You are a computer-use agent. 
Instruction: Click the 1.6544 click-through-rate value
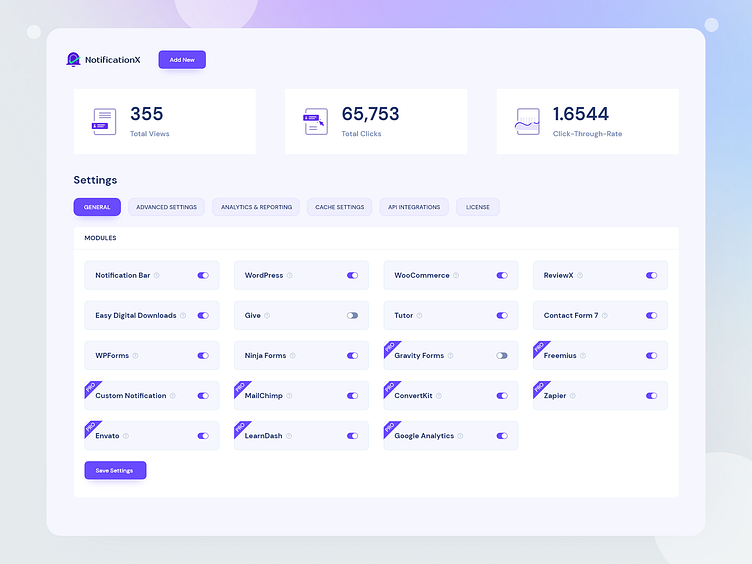tap(581, 114)
